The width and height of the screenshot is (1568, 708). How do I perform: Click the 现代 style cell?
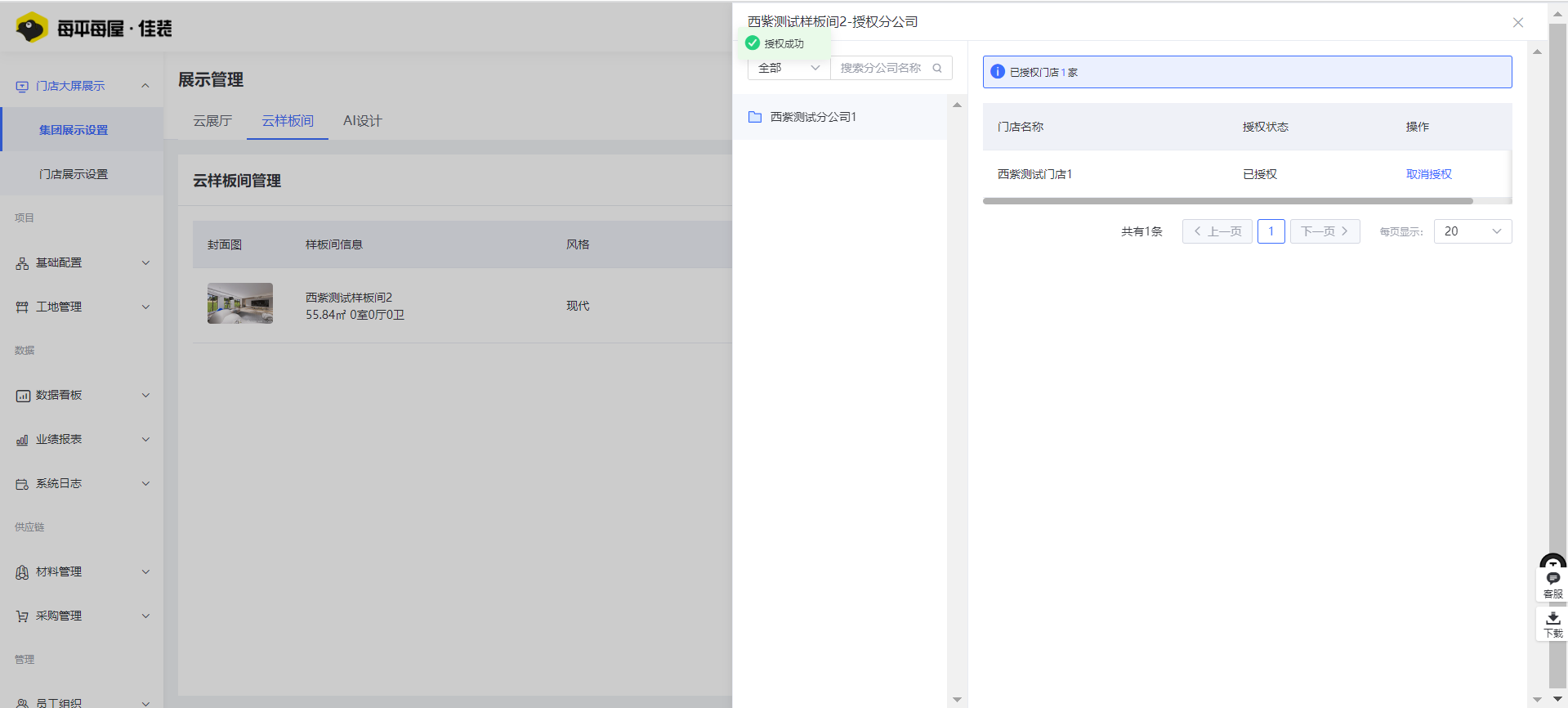[578, 306]
